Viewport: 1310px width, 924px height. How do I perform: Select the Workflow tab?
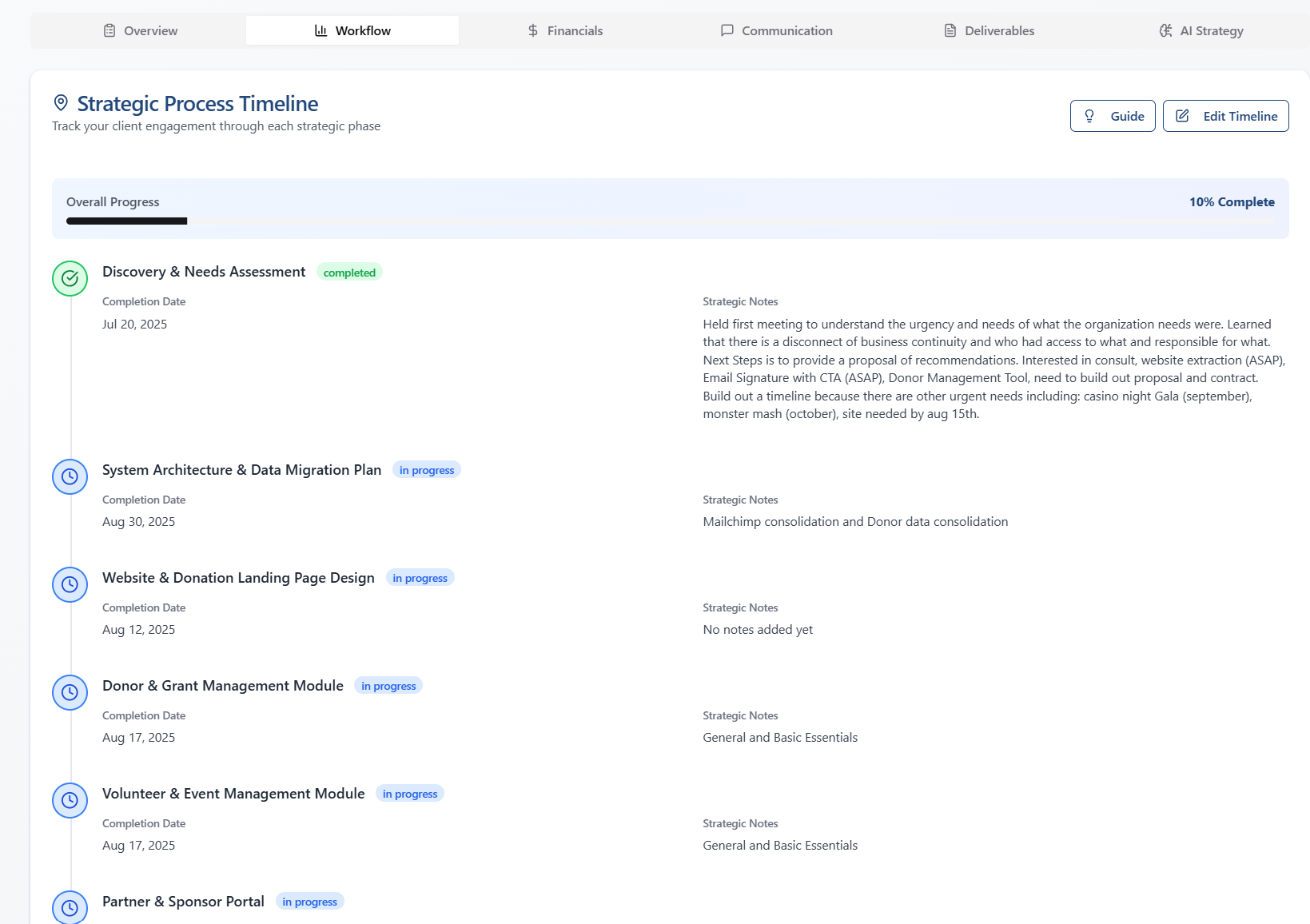pos(352,30)
